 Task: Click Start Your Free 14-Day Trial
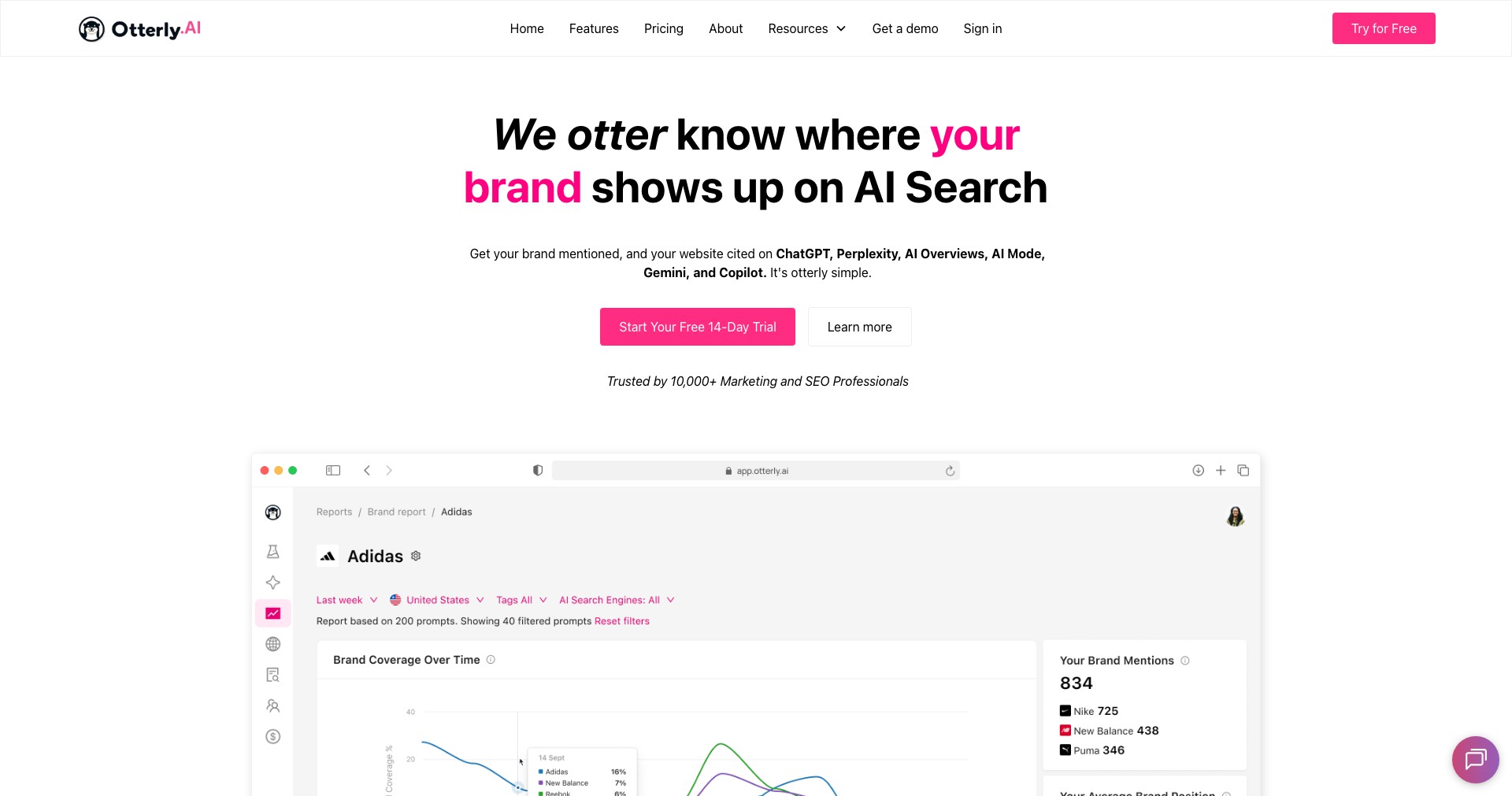tap(698, 327)
